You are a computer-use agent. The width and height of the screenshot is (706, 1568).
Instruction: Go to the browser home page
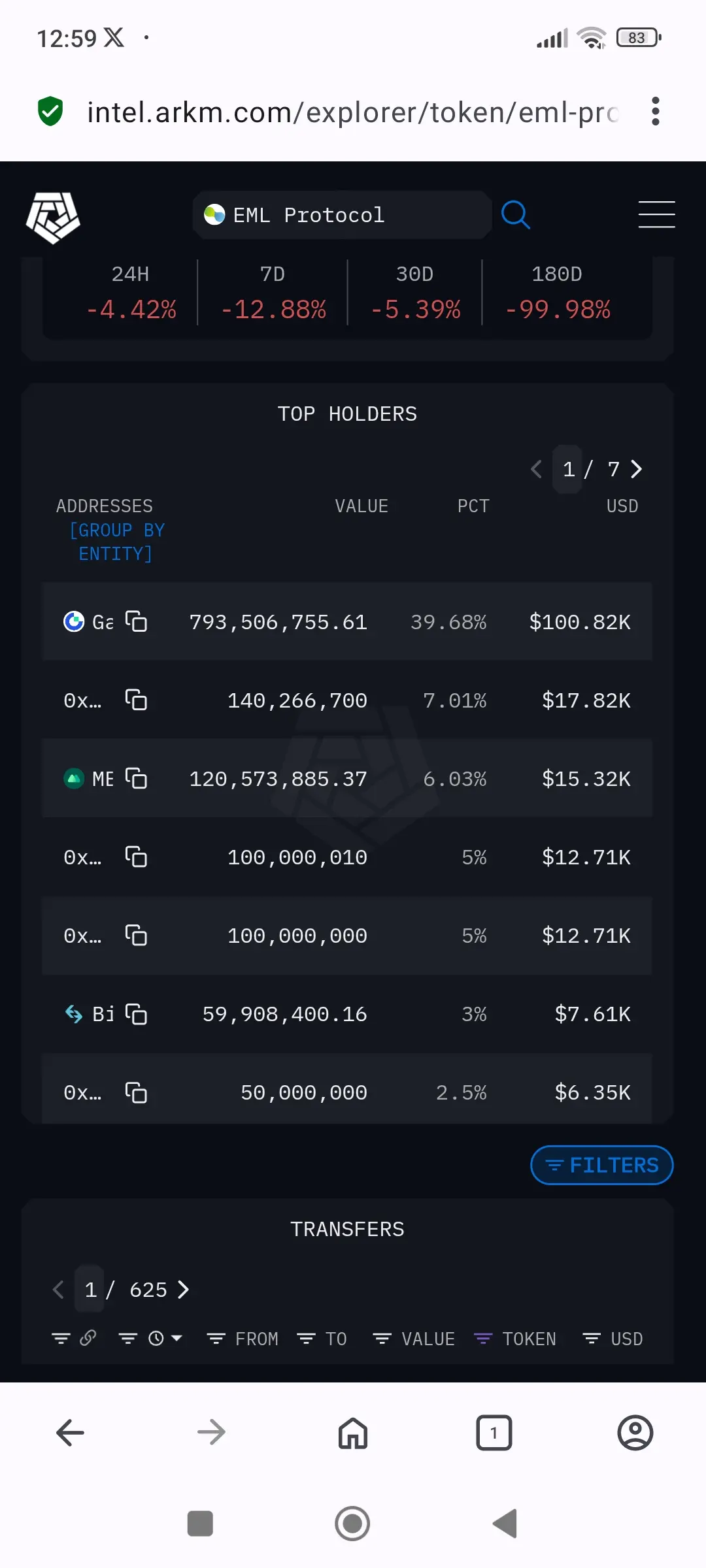[x=352, y=1433]
